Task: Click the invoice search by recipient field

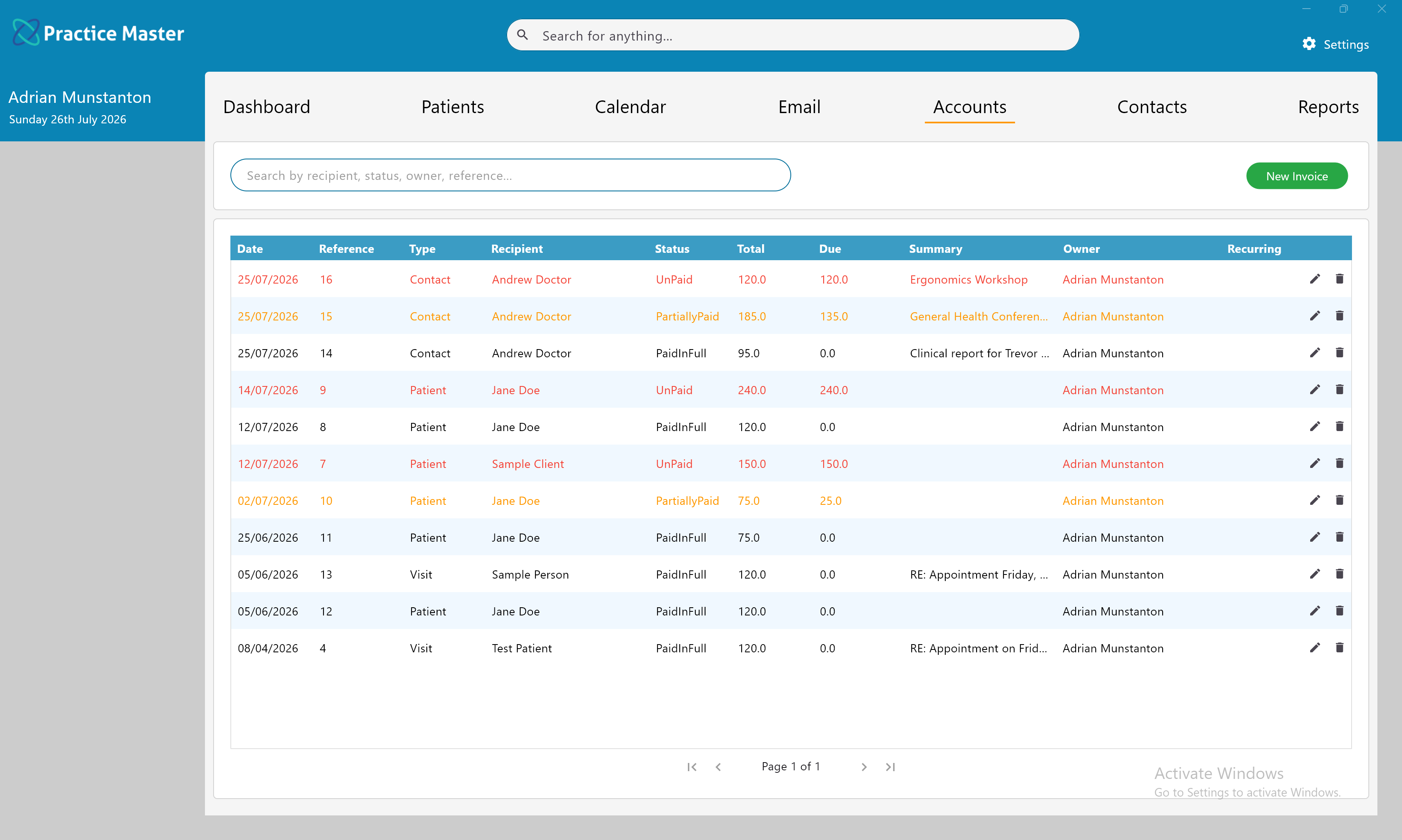Action: (510, 175)
